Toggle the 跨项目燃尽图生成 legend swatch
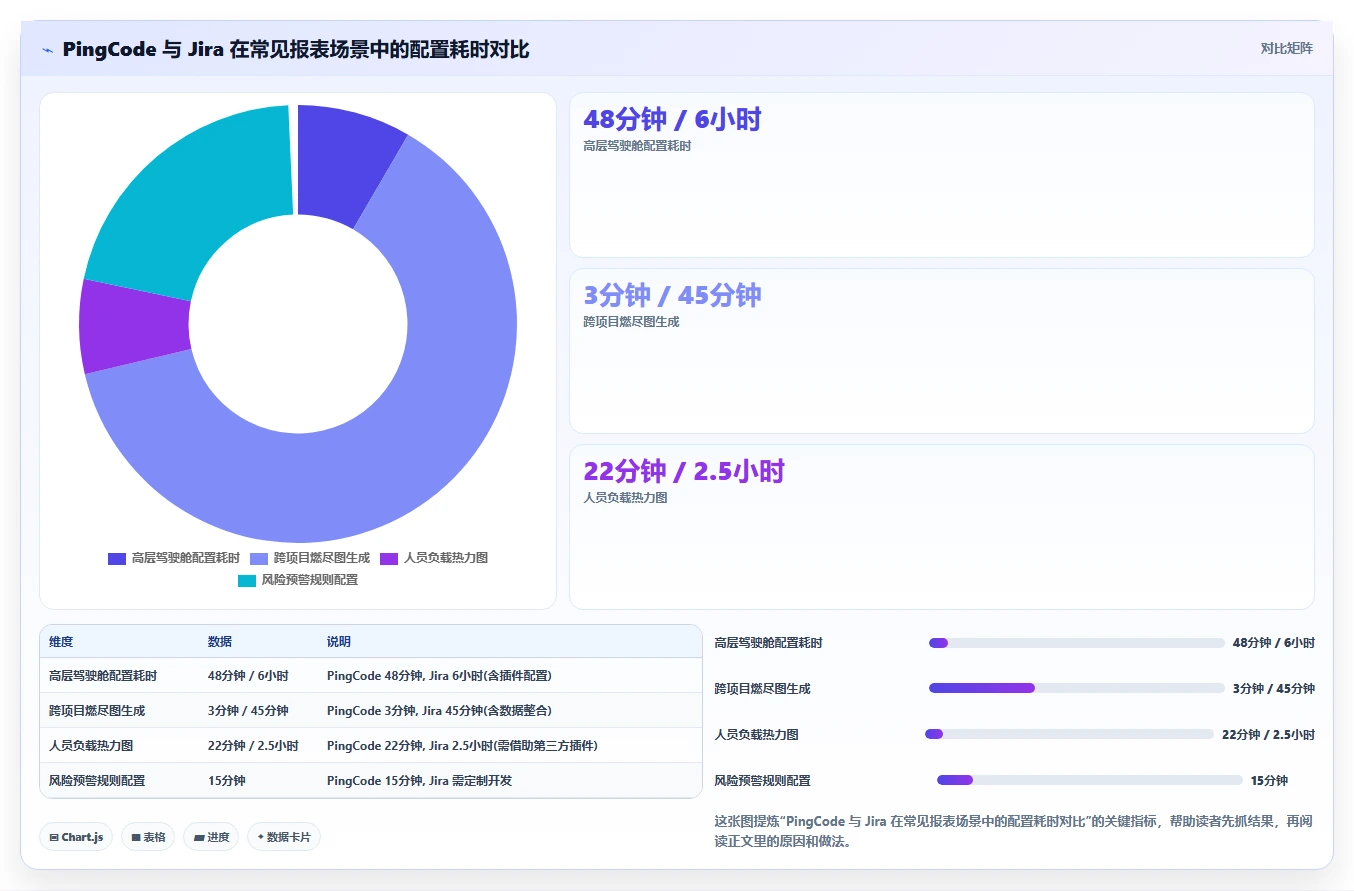 point(259,558)
